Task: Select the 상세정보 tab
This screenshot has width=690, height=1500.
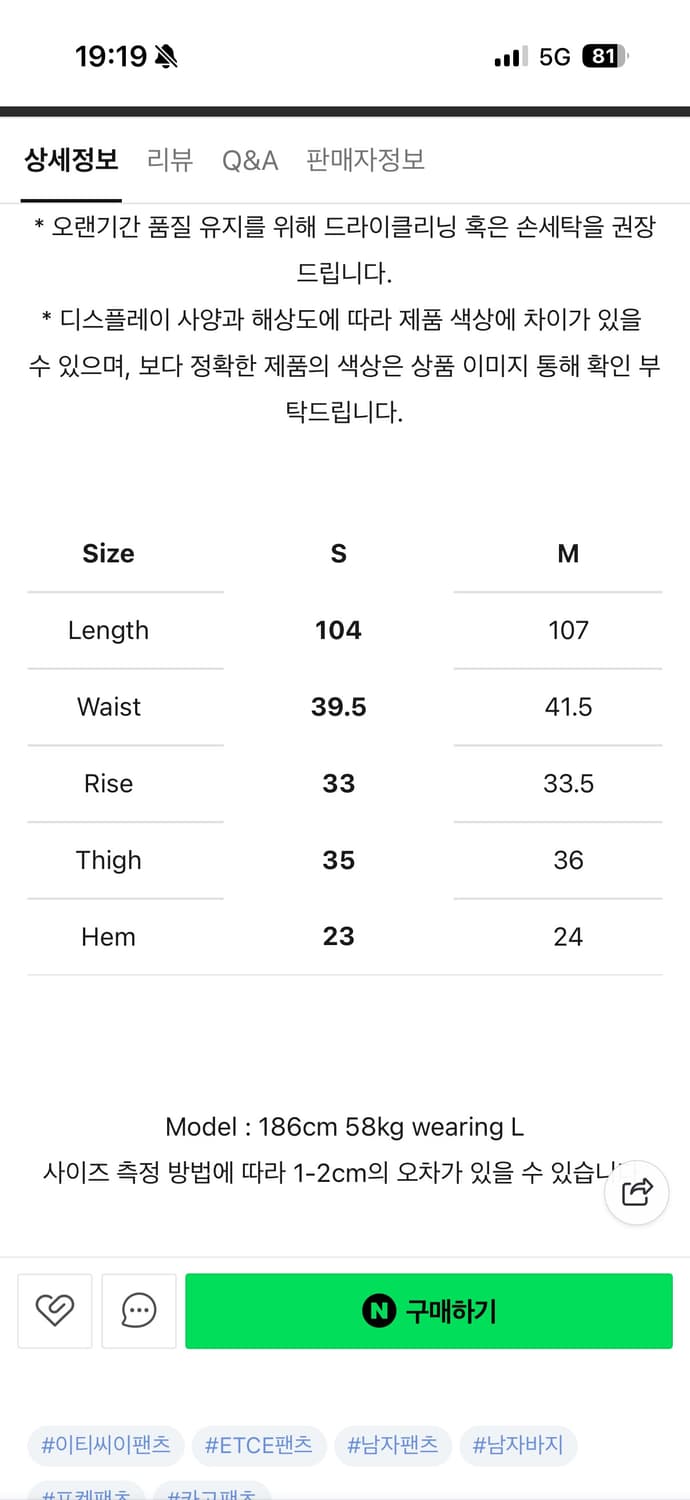Action: tap(72, 160)
